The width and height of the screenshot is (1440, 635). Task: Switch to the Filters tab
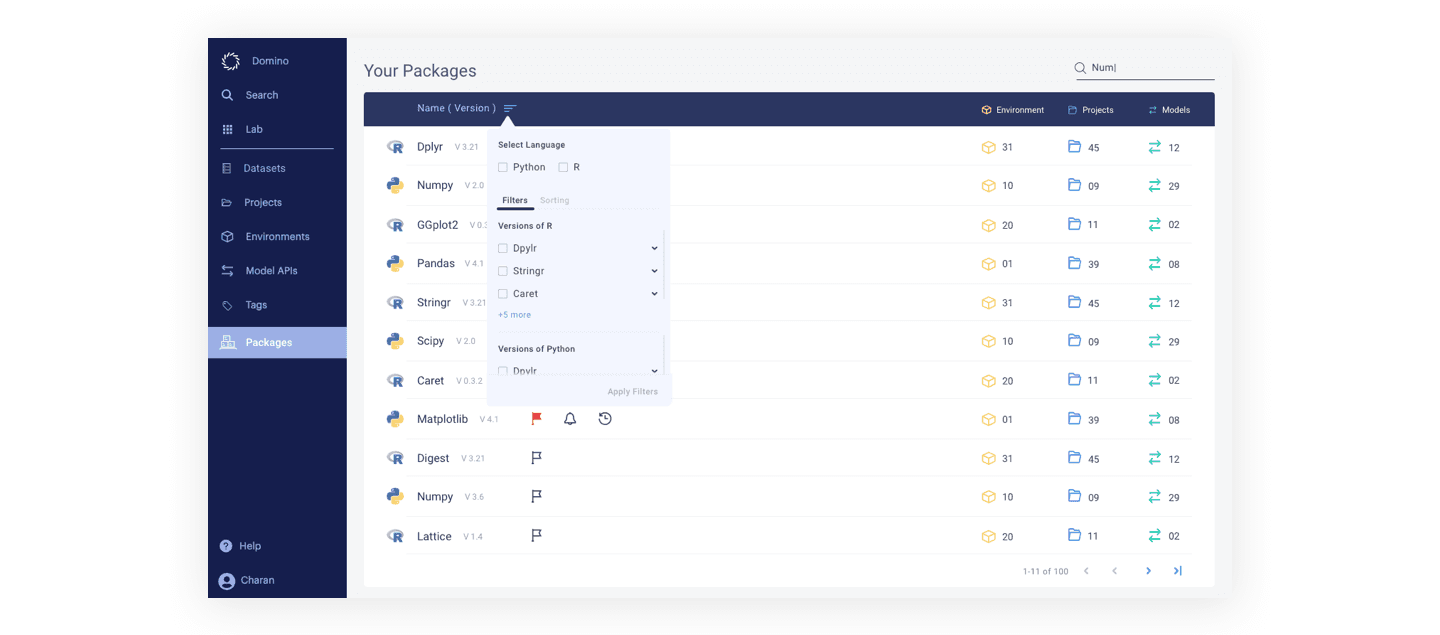[515, 200]
